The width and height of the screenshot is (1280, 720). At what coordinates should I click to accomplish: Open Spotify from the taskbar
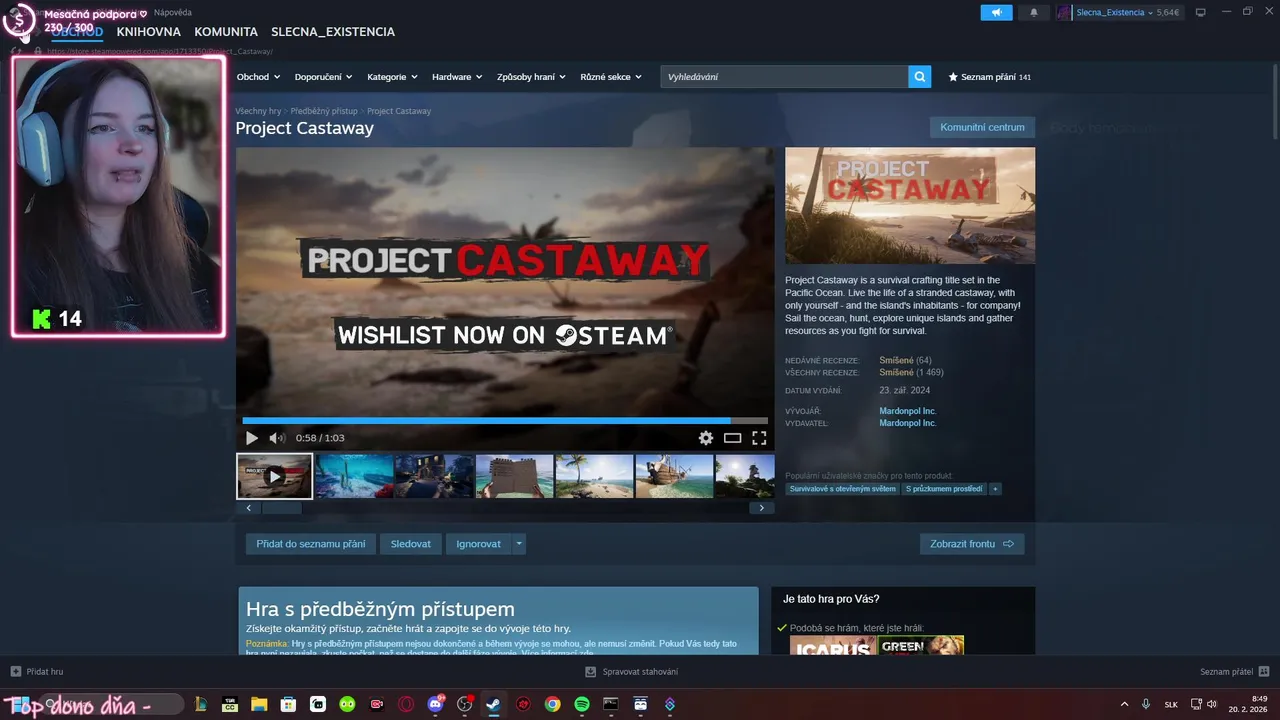(581, 704)
